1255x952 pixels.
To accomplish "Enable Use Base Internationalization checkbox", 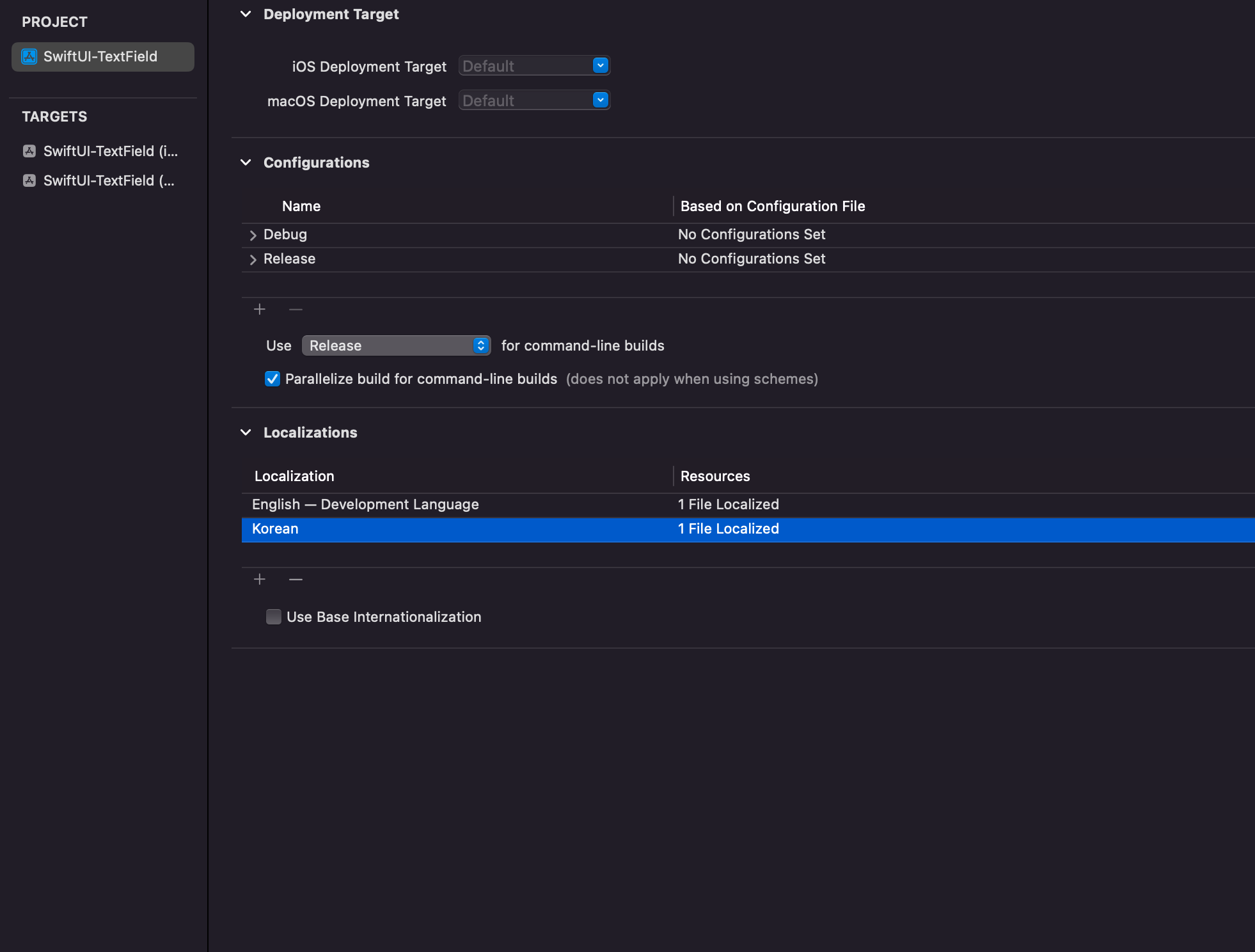I will coord(274,617).
